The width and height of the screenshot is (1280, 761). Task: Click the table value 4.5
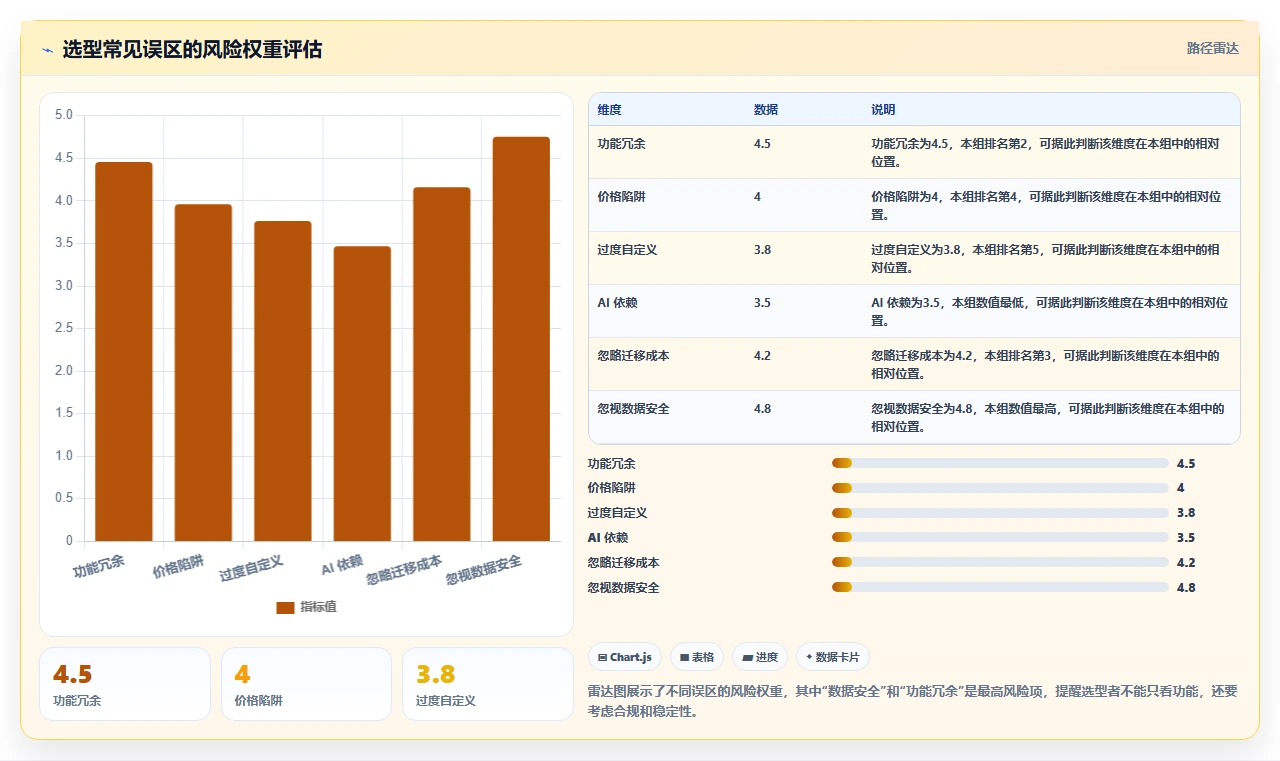[x=762, y=144]
